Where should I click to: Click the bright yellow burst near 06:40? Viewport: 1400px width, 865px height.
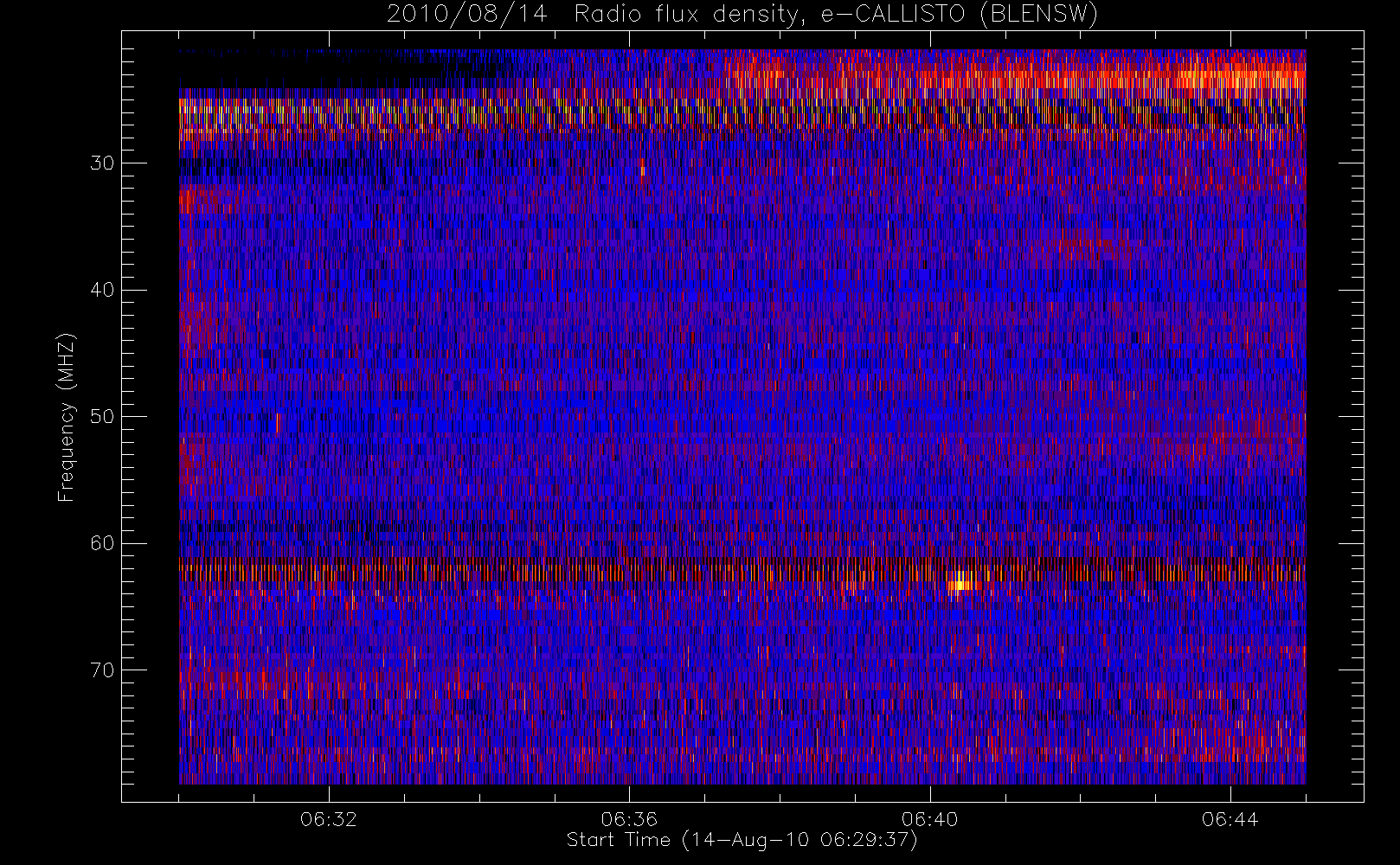960,580
